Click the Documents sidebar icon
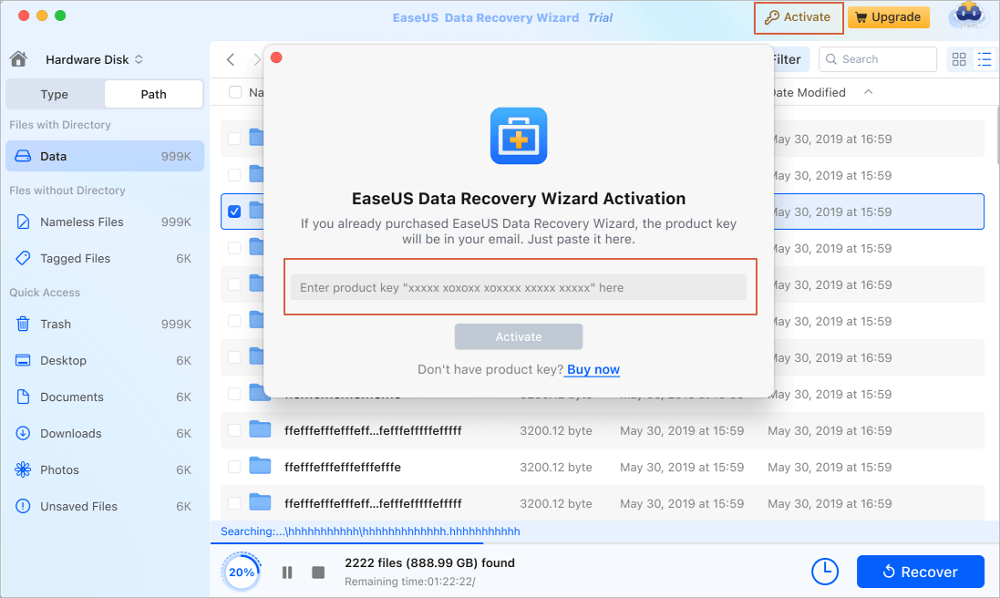Viewport: 1000px width, 598px height. tap(23, 397)
